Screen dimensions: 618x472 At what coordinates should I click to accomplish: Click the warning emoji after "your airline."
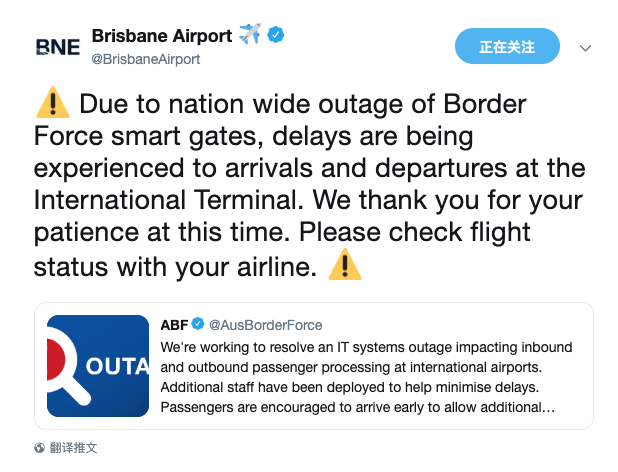coord(345,268)
